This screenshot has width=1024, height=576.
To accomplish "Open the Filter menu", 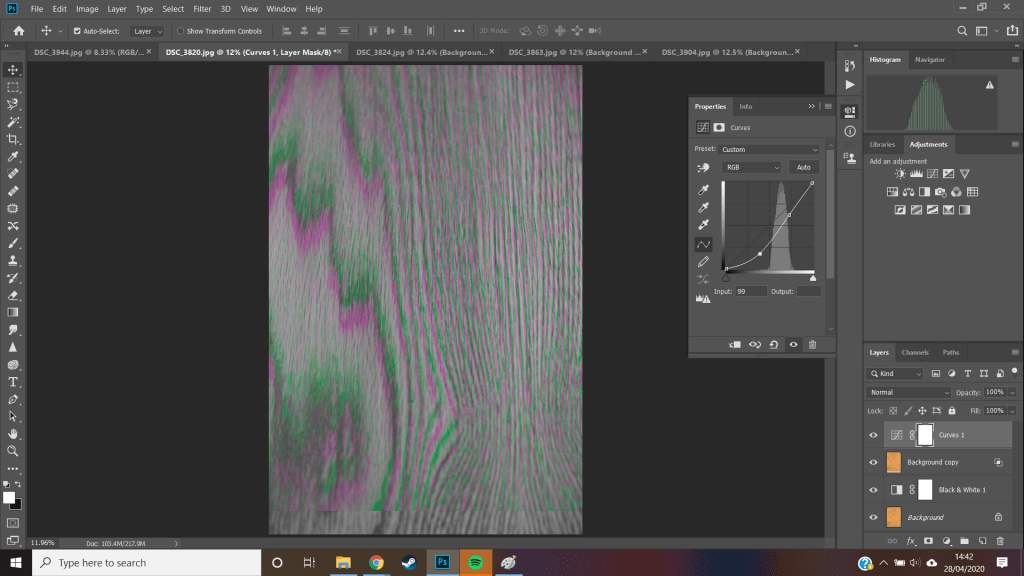I will pos(202,9).
